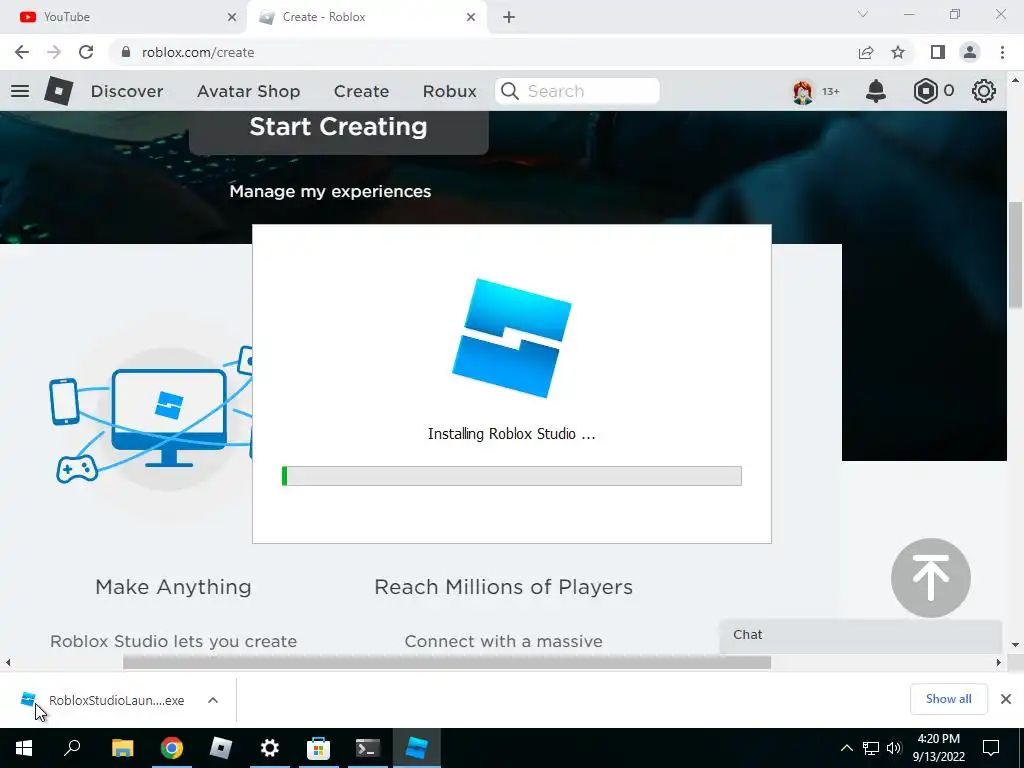
Task: Close the downloads bar
Action: 1006,699
